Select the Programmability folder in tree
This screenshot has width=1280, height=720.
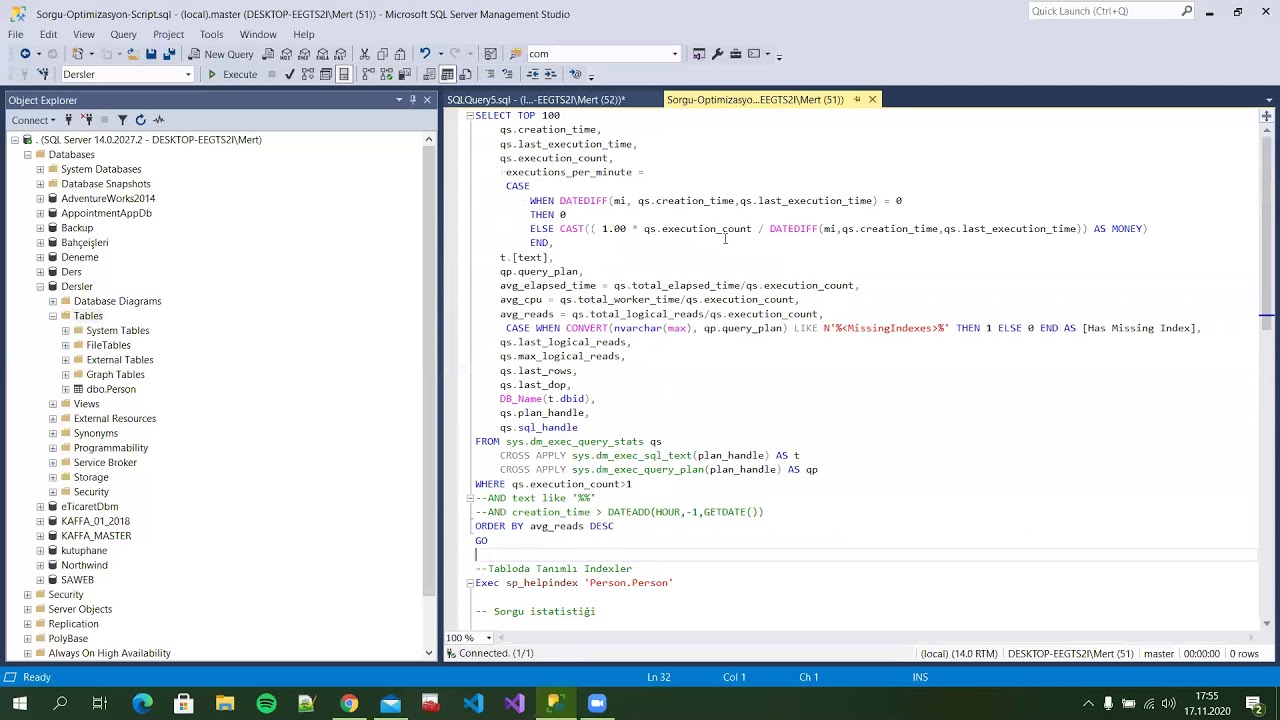[x=111, y=448]
